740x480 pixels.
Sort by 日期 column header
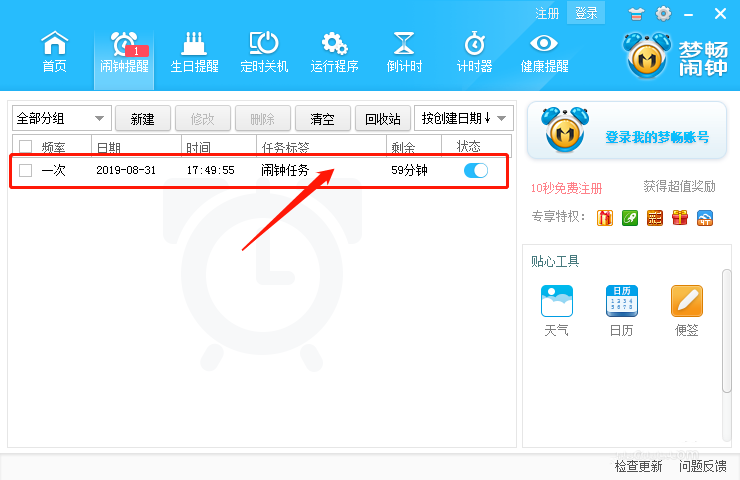[109, 147]
